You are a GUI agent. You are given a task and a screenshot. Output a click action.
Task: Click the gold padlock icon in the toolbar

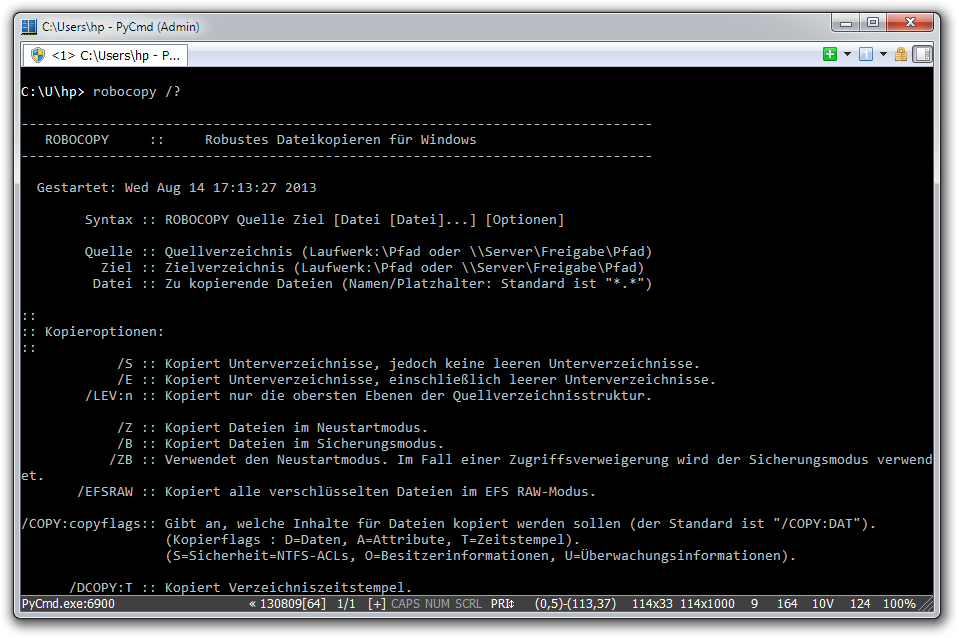point(901,54)
